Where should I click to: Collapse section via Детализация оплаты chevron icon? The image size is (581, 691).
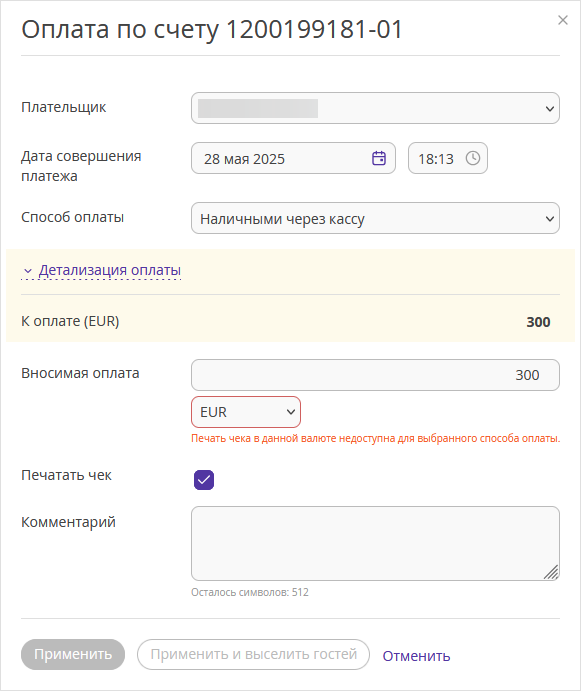pos(28,271)
